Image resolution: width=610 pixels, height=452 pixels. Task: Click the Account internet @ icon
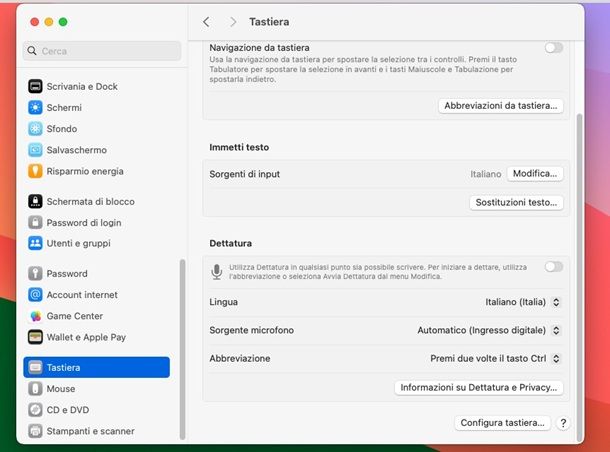click(x=35, y=295)
